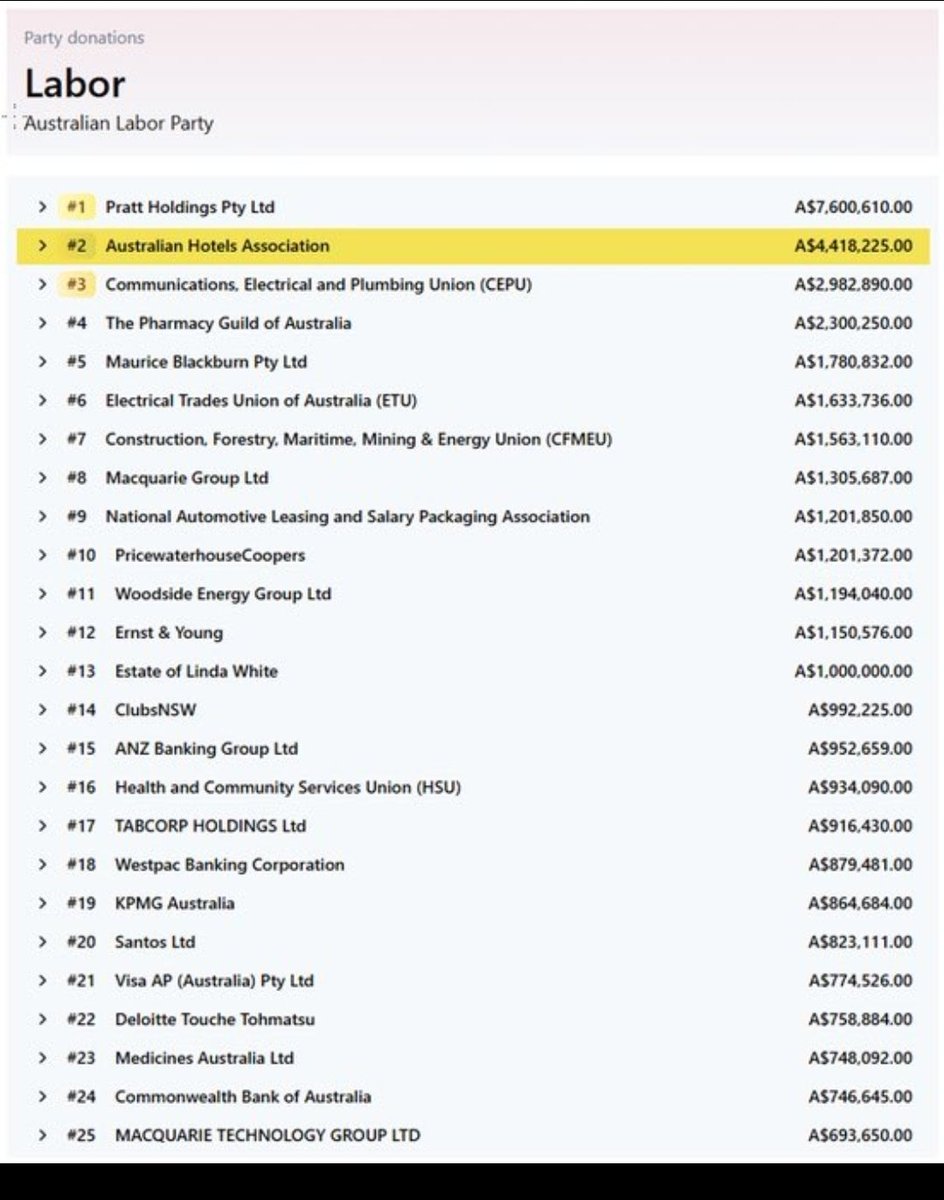Select the Macquarie Group Ltd name
Screen dimensions: 944x1200
187,478
